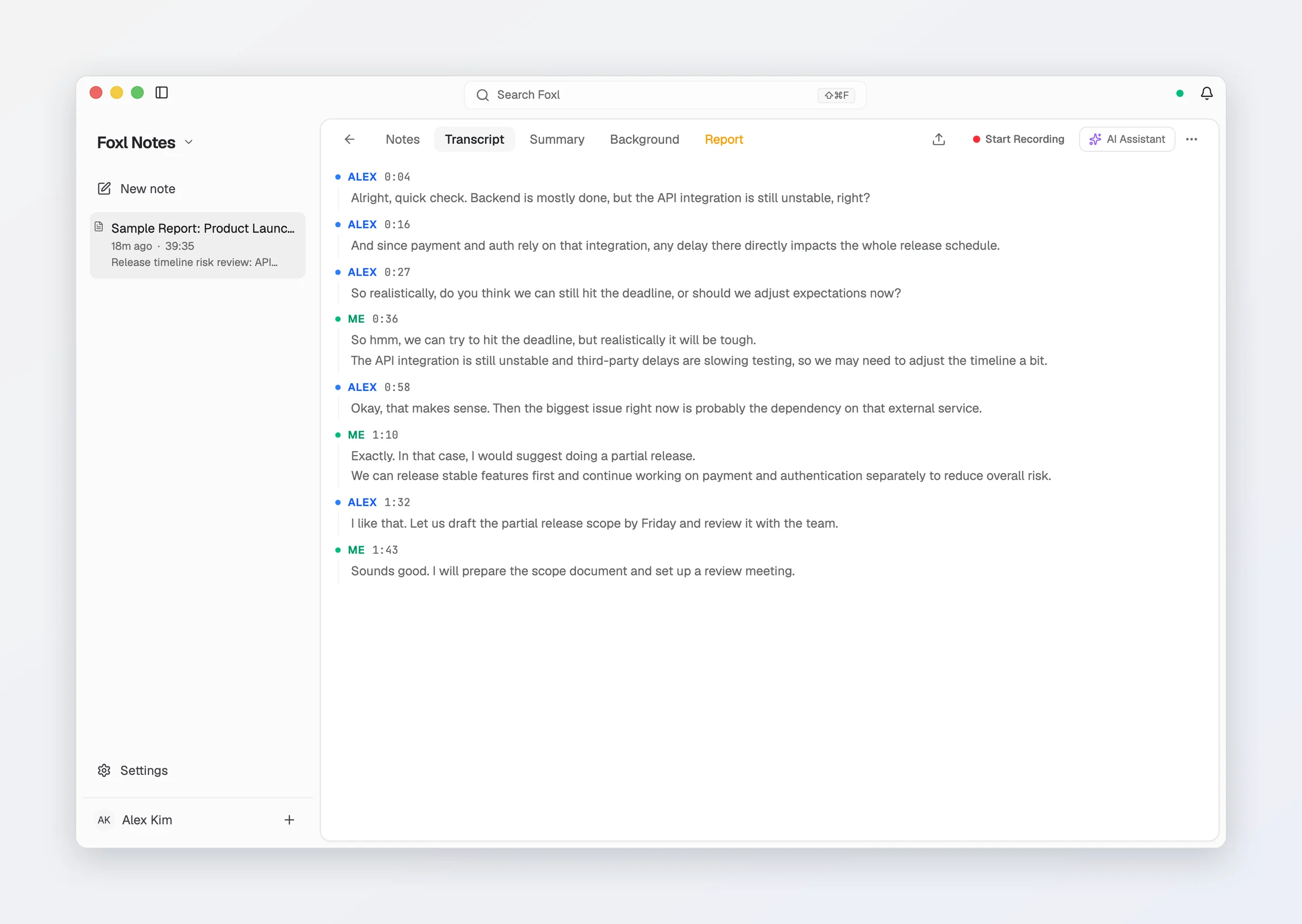This screenshot has width=1302, height=924.
Task: Click 'Okay, that makes sense' transcript line
Action: (x=666, y=408)
